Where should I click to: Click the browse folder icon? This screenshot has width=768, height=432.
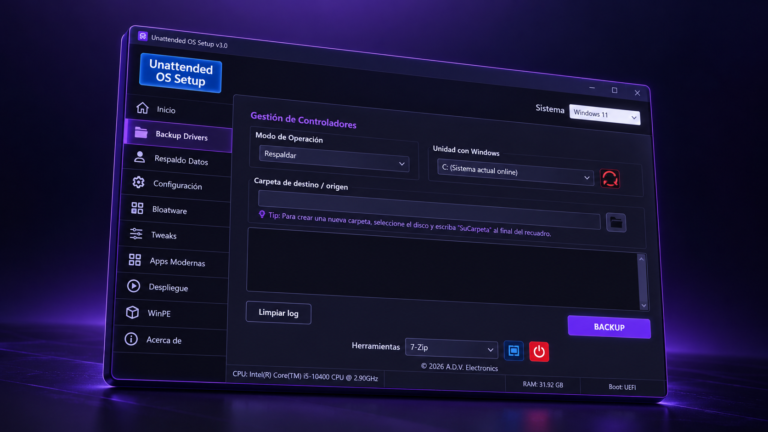tap(616, 222)
